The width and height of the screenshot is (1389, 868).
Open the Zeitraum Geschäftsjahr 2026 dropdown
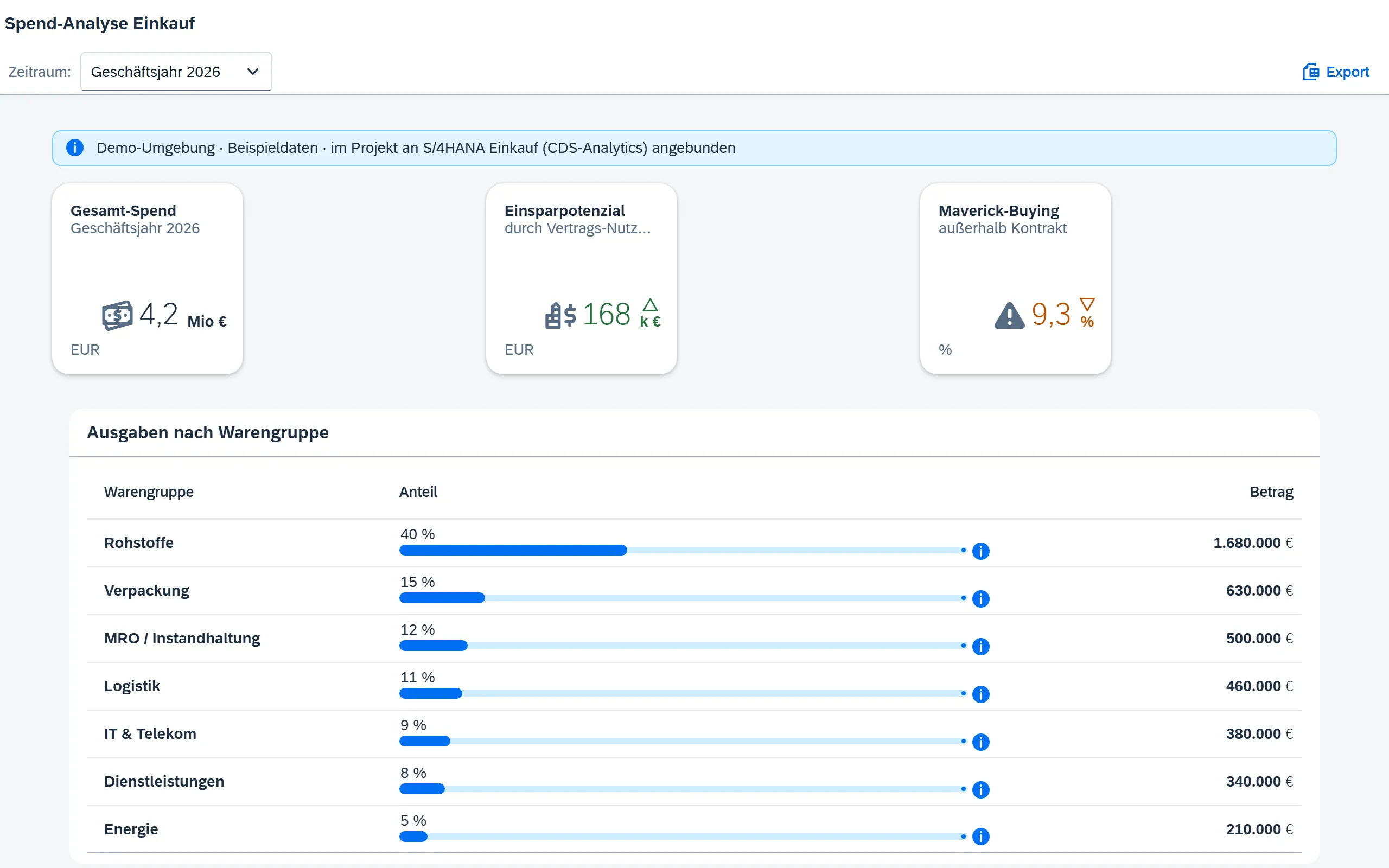[x=176, y=72]
